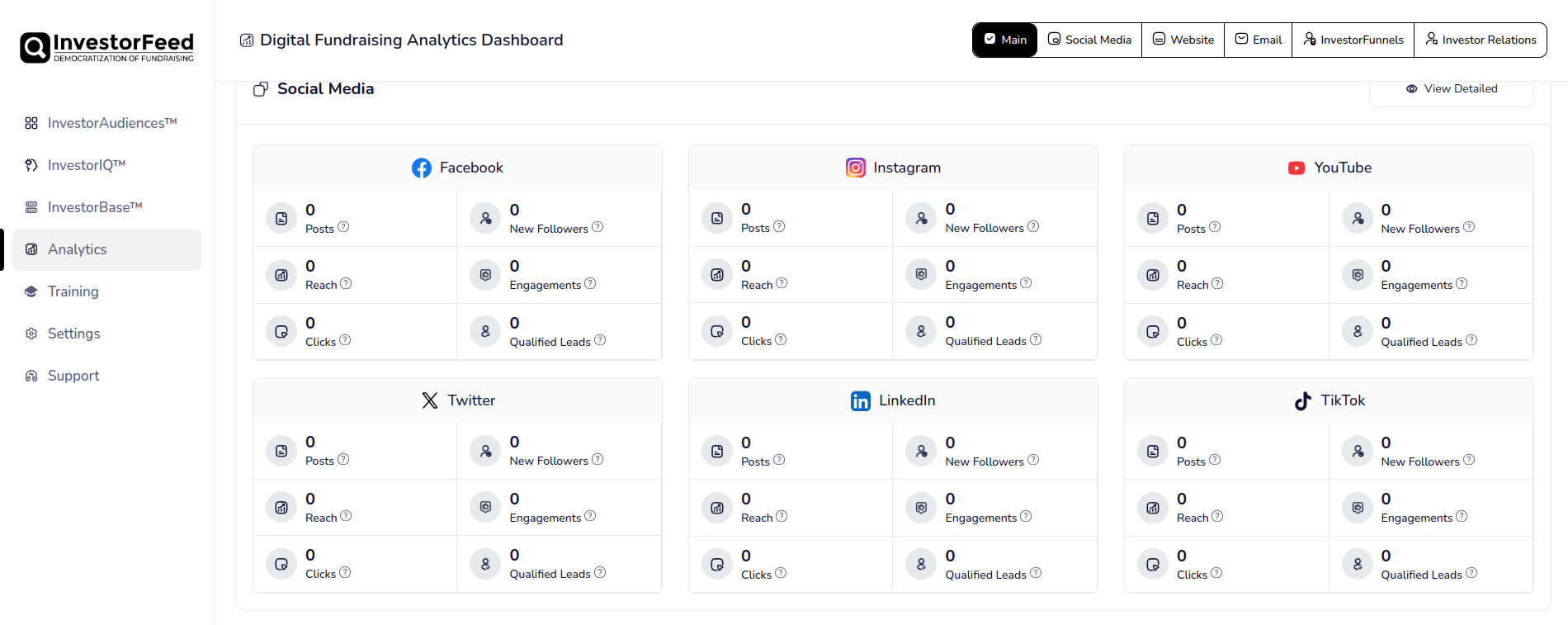The height and width of the screenshot is (625, 1568).
Task: Click help icon next to LinkedIn Reach
Action: coord(782,516)
